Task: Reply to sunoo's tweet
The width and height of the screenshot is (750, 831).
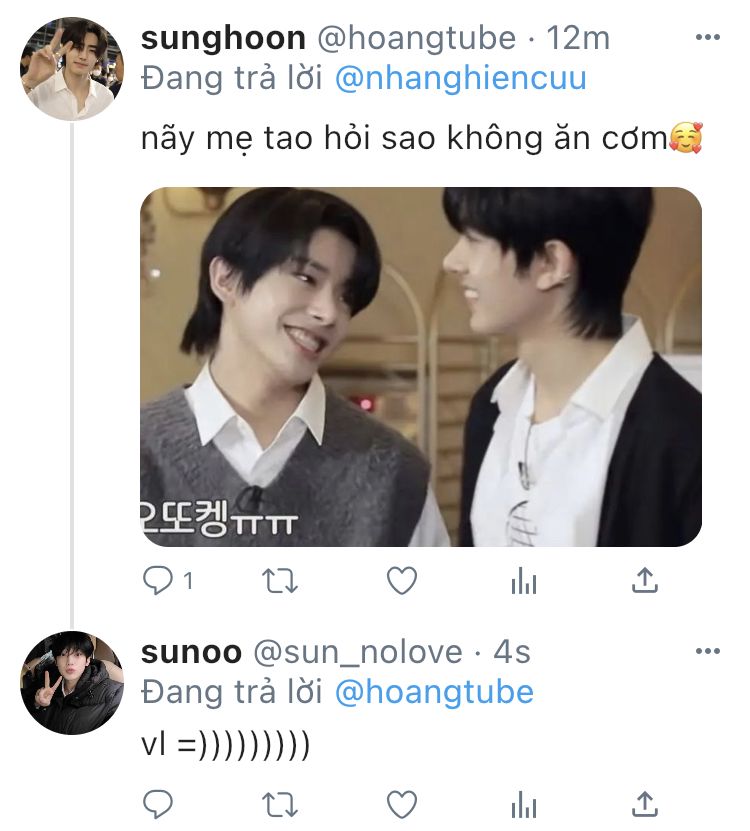Action: (x=158, y=803)
